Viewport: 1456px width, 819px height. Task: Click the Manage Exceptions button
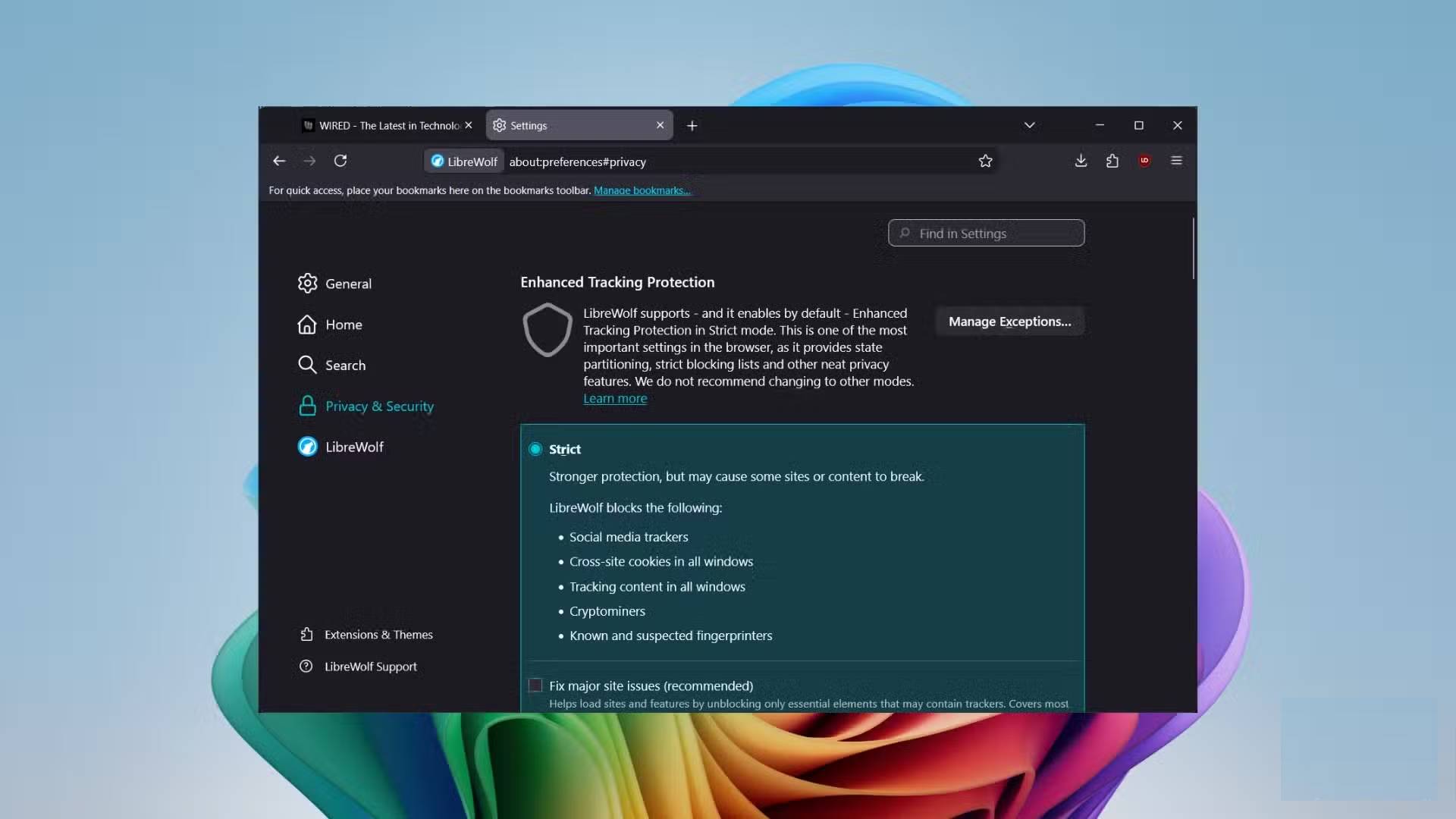[1009, 321]
